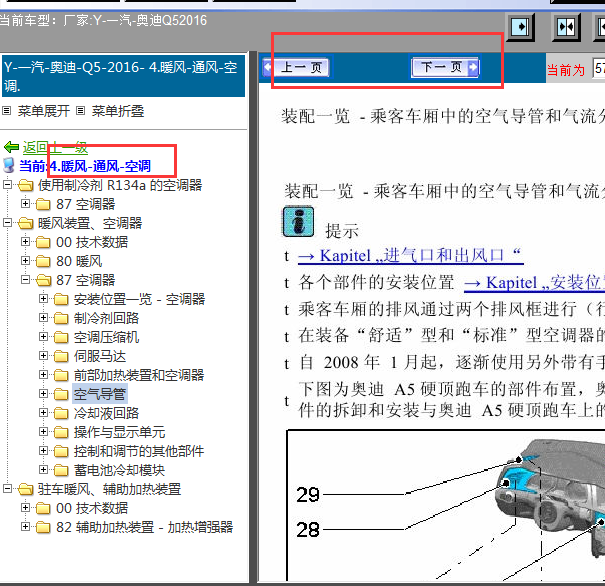Click the A5 air duct diagram

pos(446,505)
